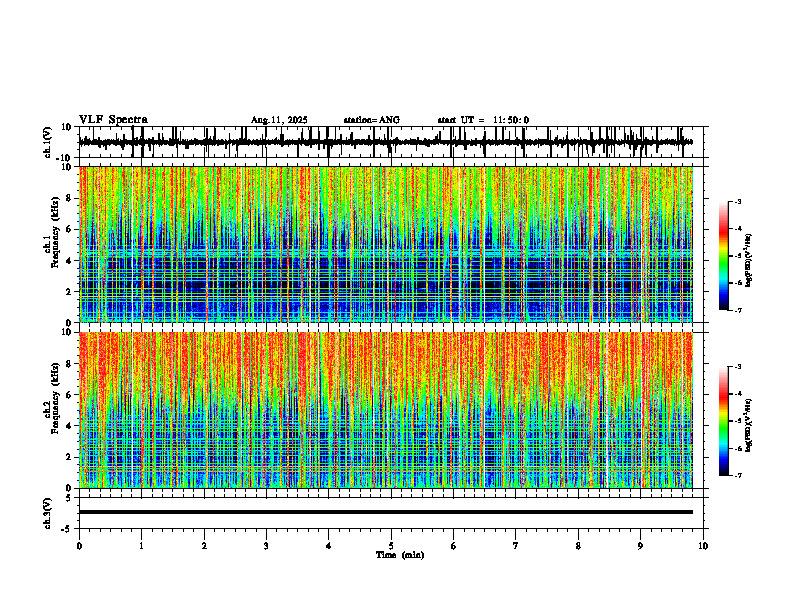This screenshot has width=792, height=612.
Task: Click the -3 label on ch.1 colorbar
Action: pos(738,201)
